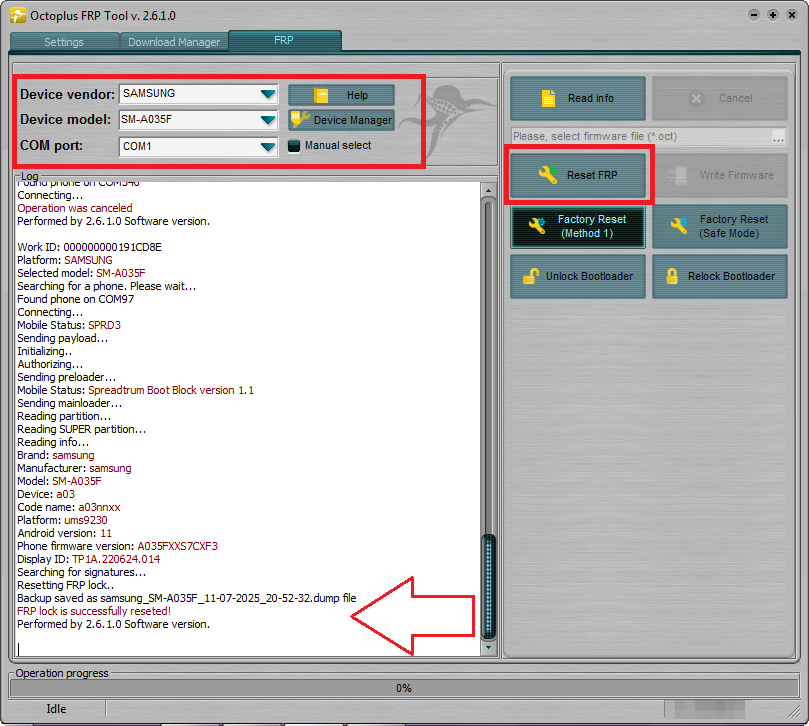The width and height of the screenshot is (809, 726).
Task: Click the window resize grip corner
Action: tap(794, 712)
